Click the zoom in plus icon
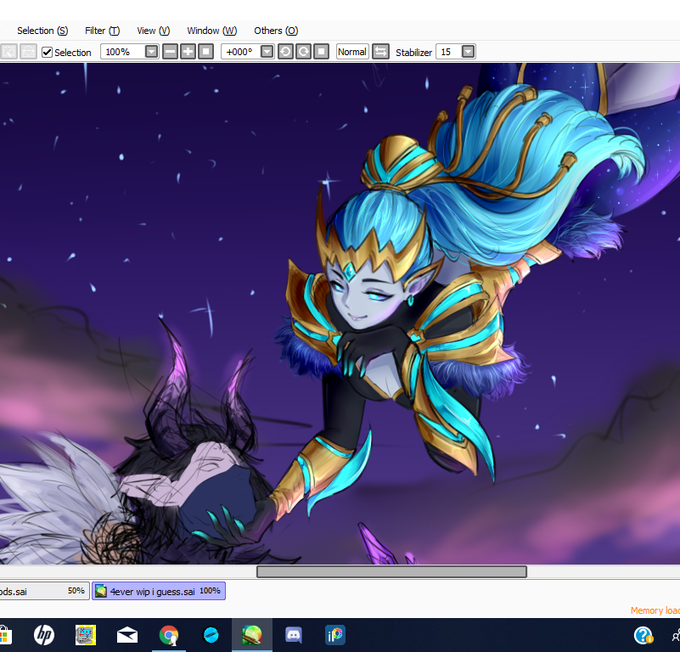 click(188, 52)
